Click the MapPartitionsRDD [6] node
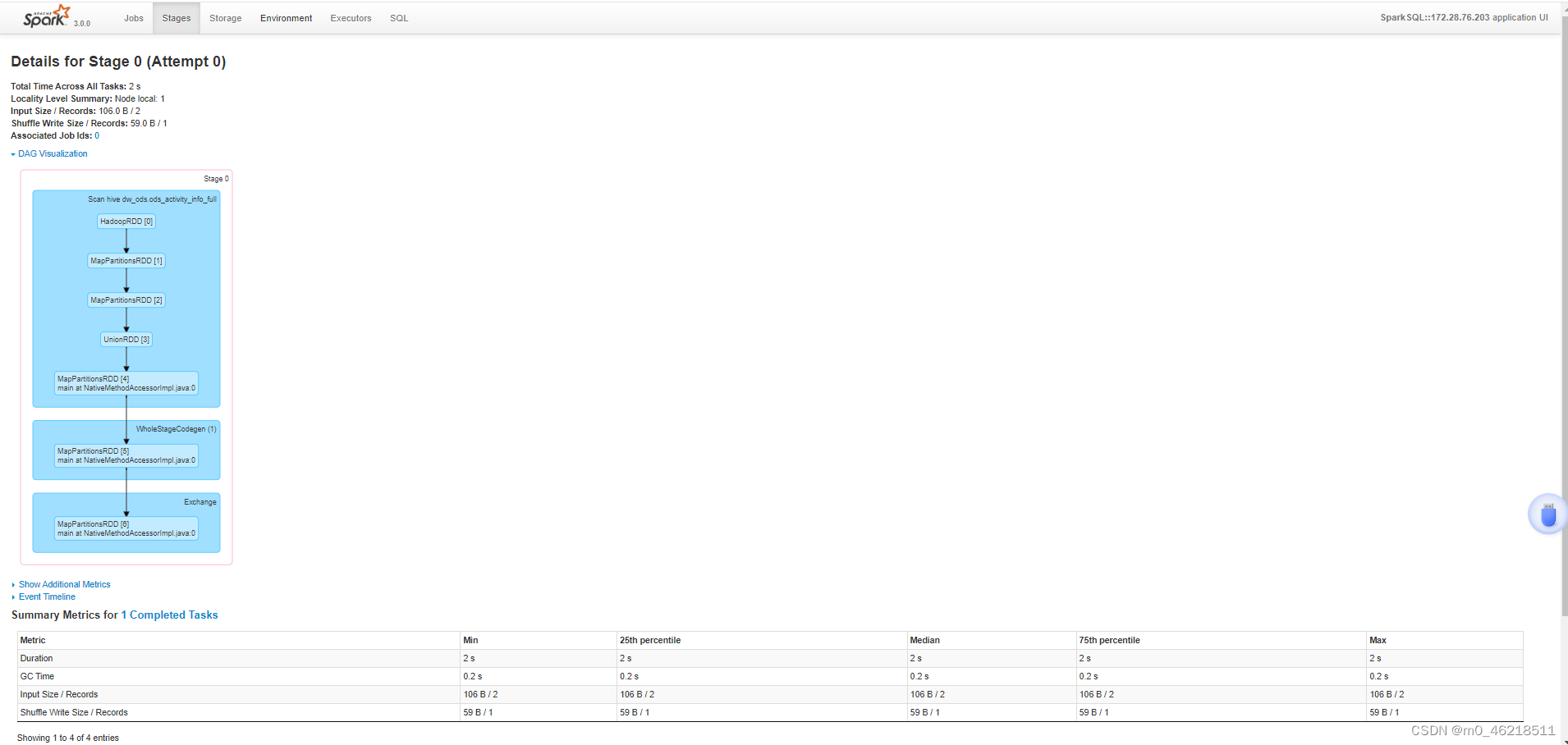Viewport: 1568px width, 745px height. point(126,528)
